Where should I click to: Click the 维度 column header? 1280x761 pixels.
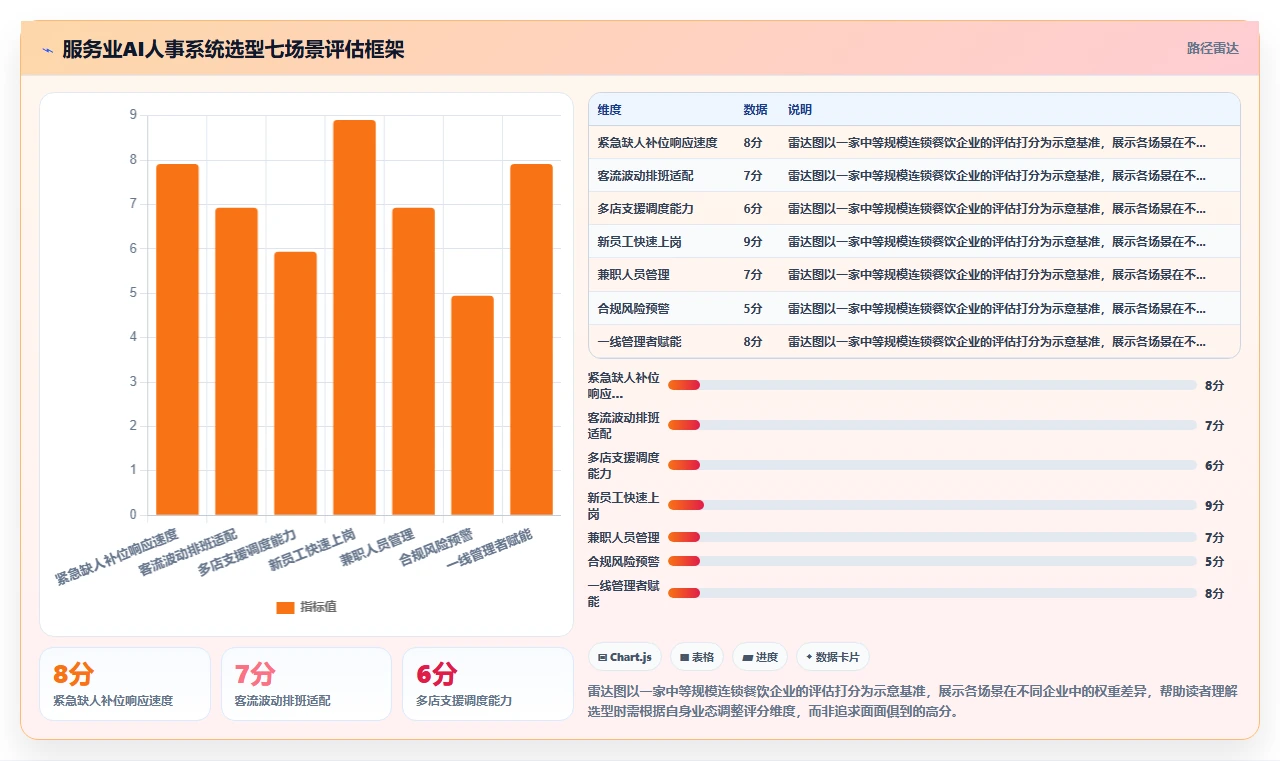609,110
